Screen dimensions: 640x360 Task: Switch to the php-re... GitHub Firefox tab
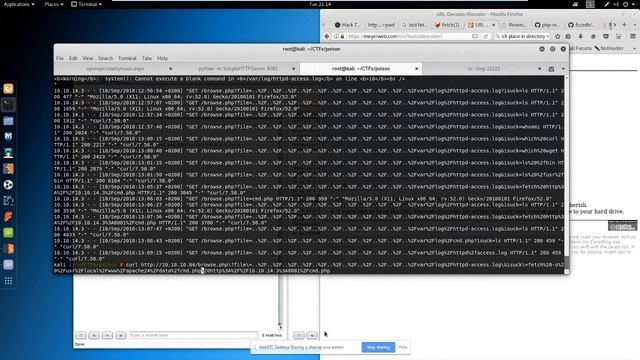point(547,25)
